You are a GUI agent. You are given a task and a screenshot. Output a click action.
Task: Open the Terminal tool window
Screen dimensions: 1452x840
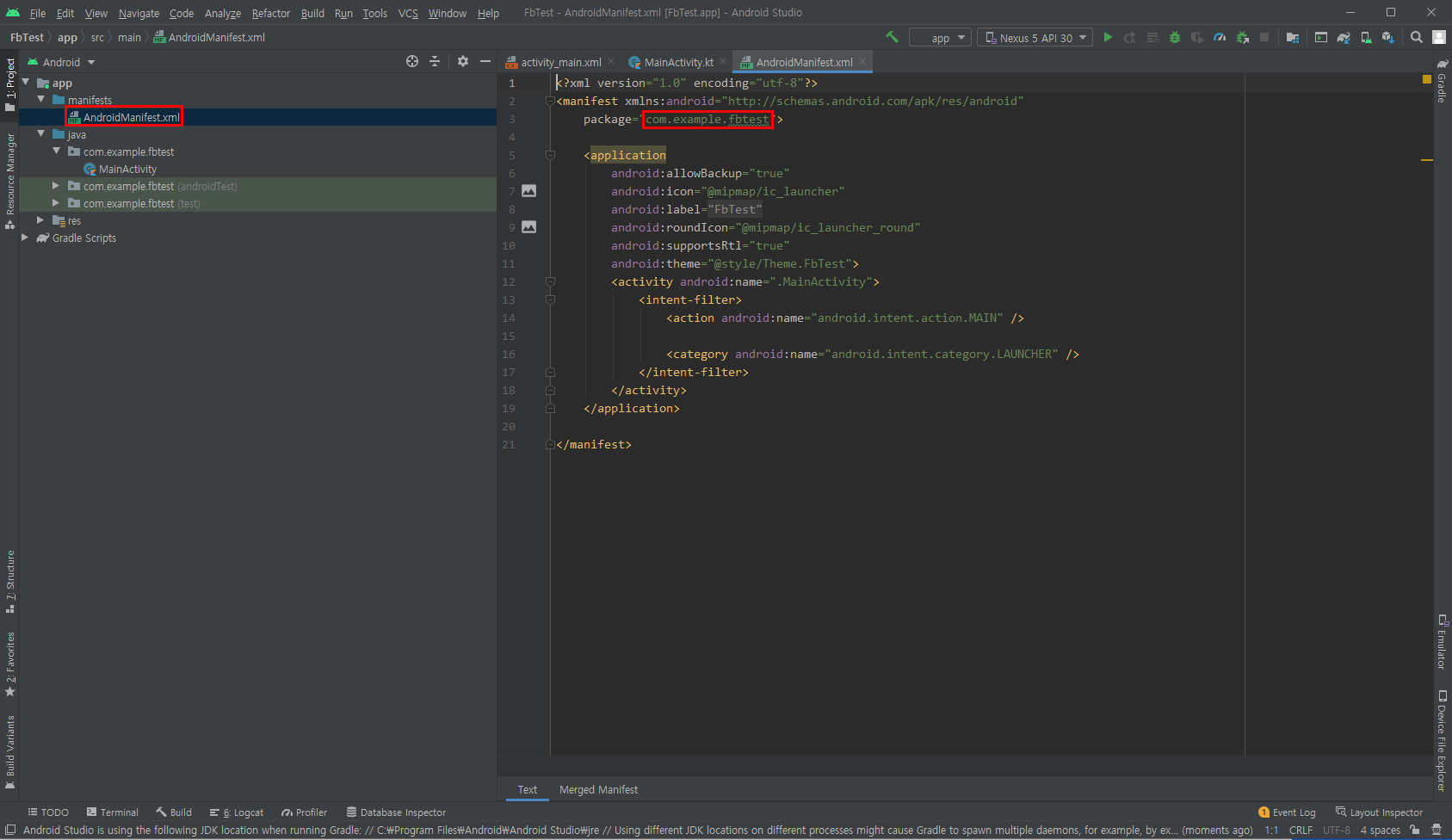coord(113,812)
